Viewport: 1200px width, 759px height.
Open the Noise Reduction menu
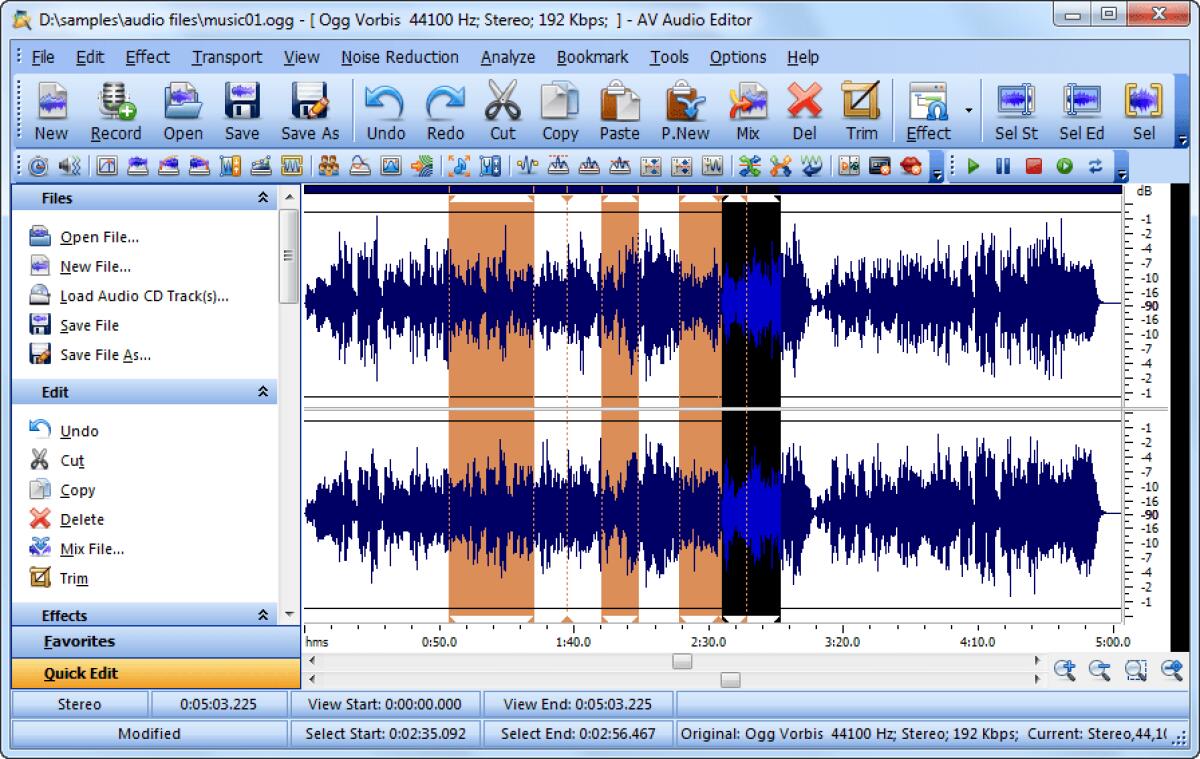click(x=400, y=57)
